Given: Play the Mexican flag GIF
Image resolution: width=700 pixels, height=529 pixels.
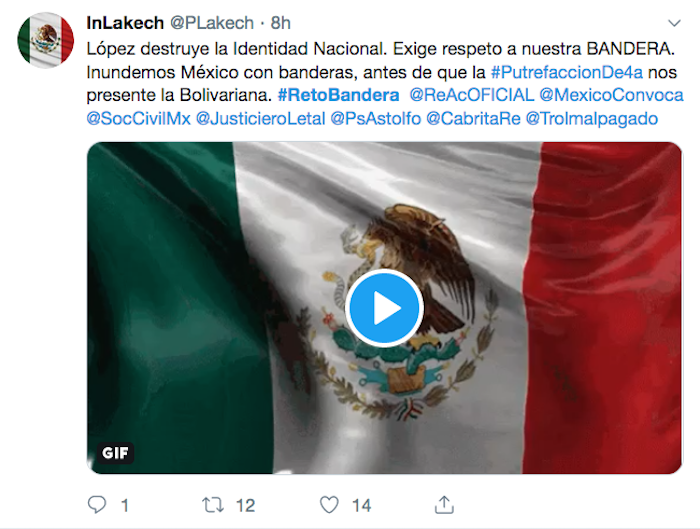Looking at the screenshot, I should coord(384,308).
